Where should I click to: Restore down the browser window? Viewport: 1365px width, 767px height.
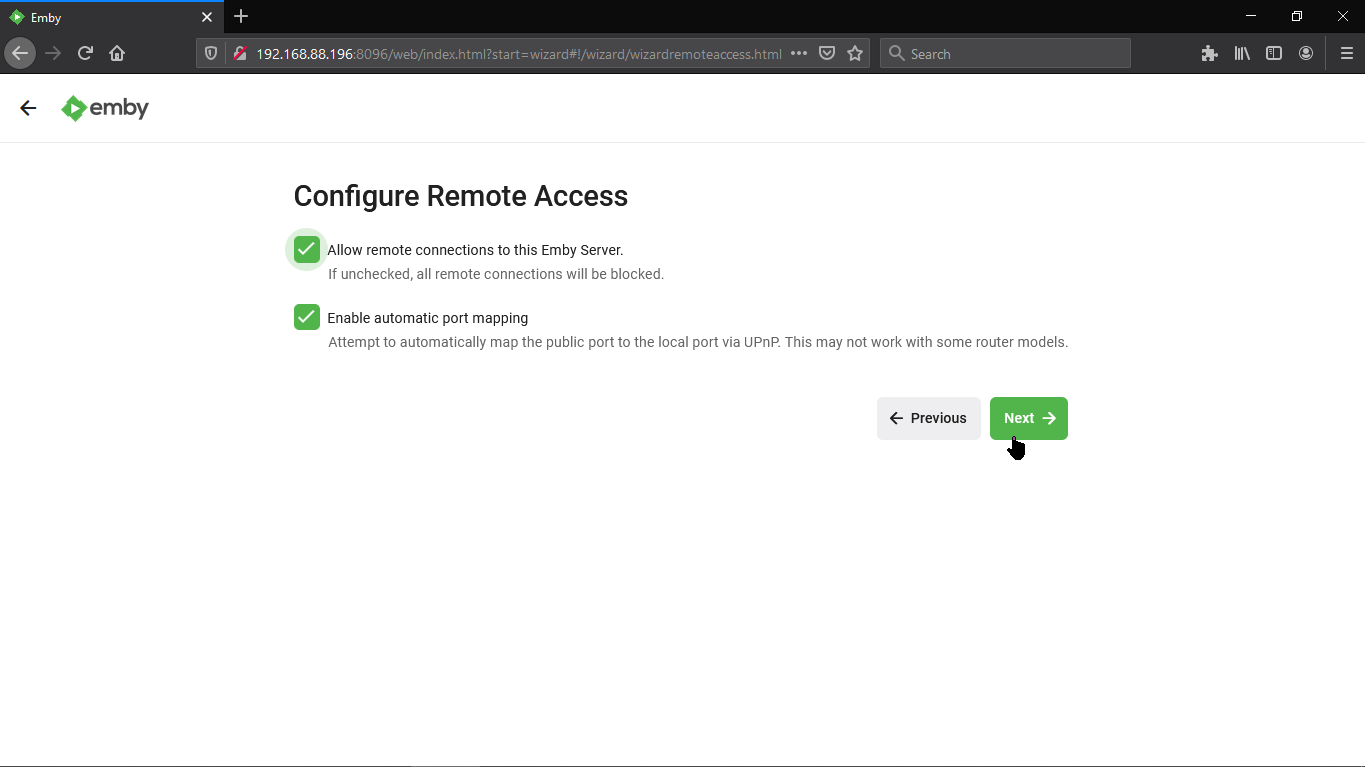[x=1297, y=16]
